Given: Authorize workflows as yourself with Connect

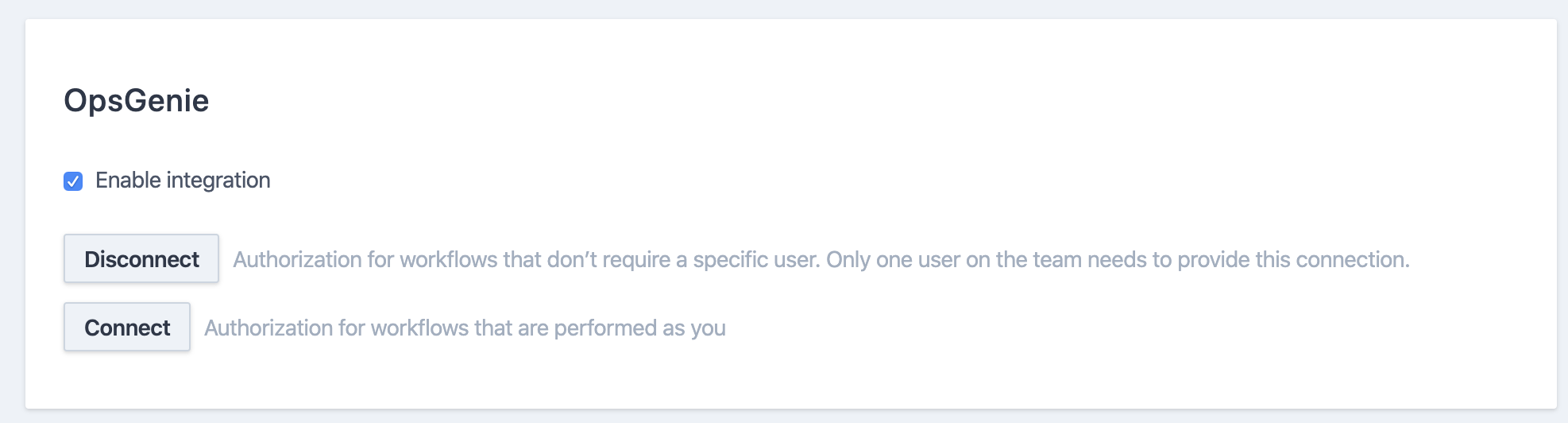Looking at the screenshot, I should (127, 327).
